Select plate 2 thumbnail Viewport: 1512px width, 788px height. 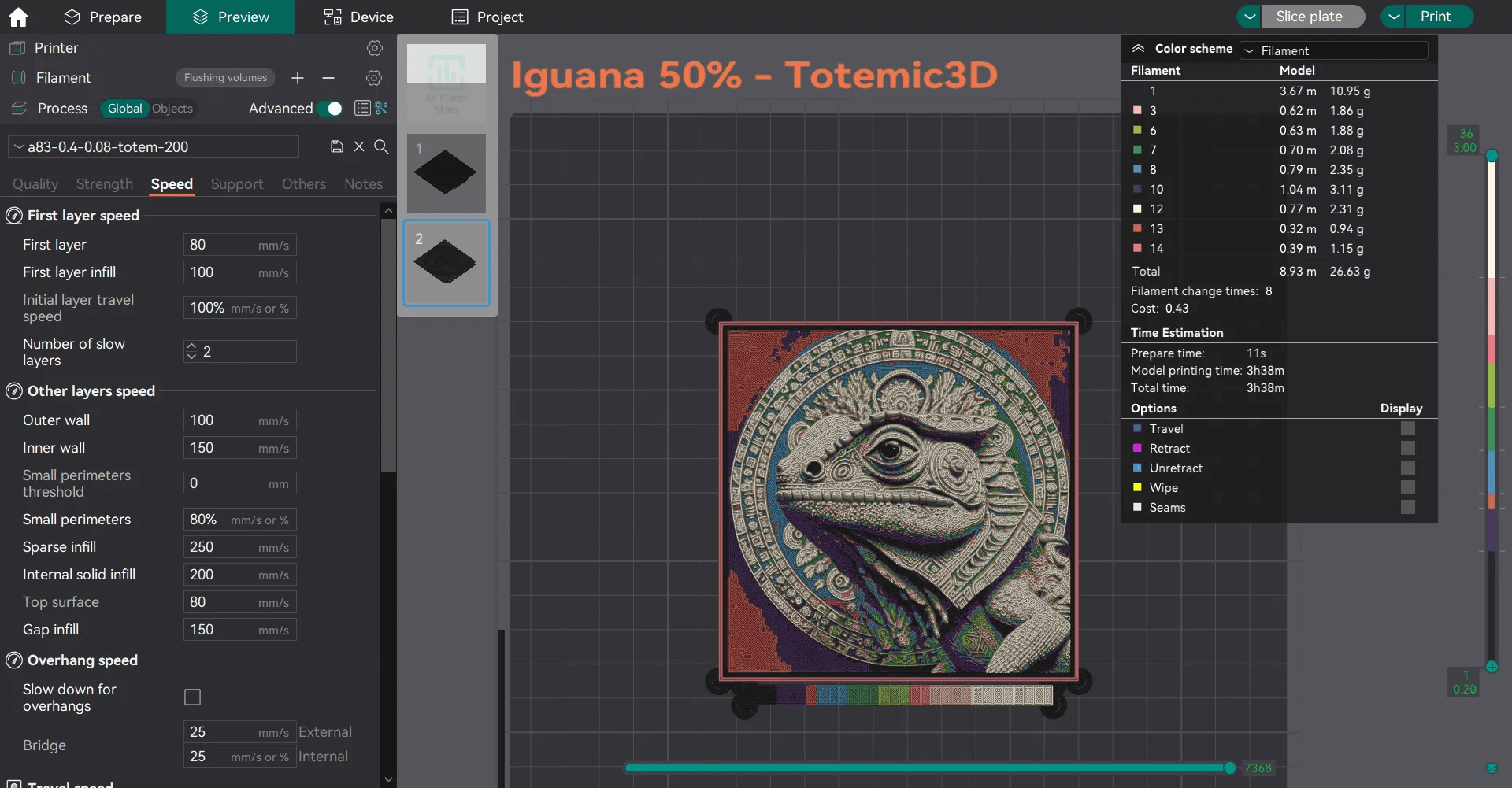tap(447, 262)
